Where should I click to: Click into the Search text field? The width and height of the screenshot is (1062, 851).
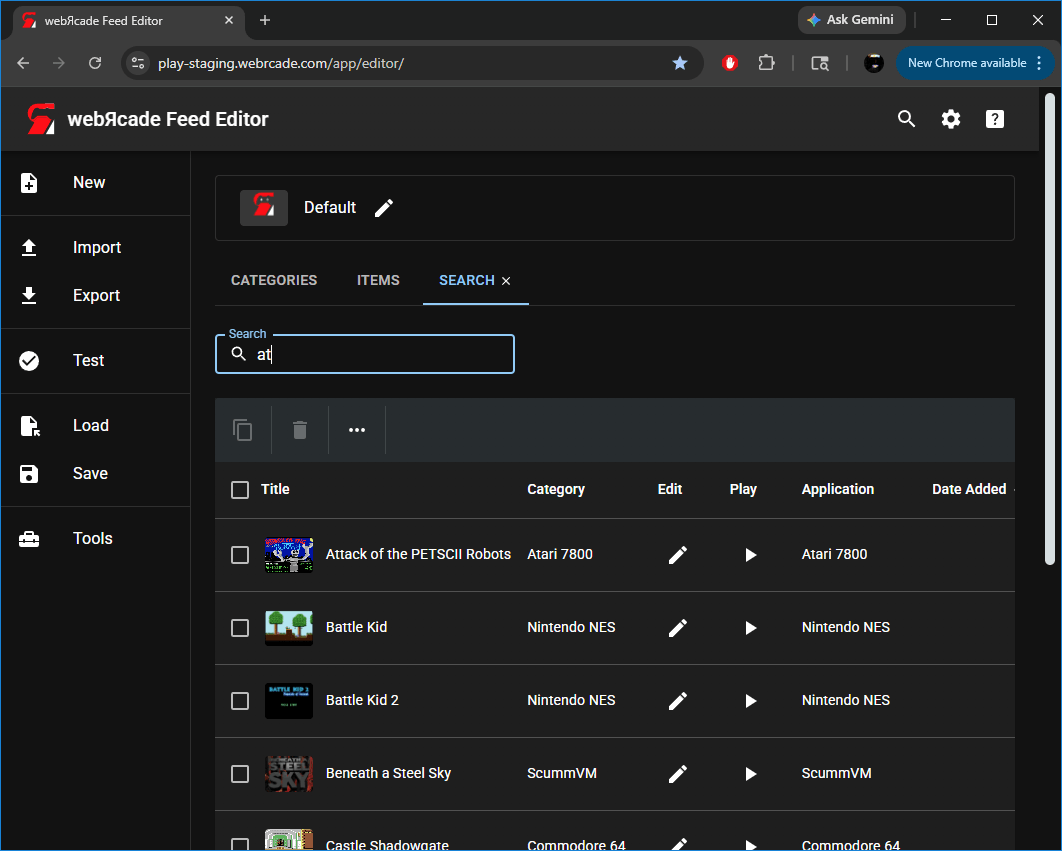pos(380,355)
